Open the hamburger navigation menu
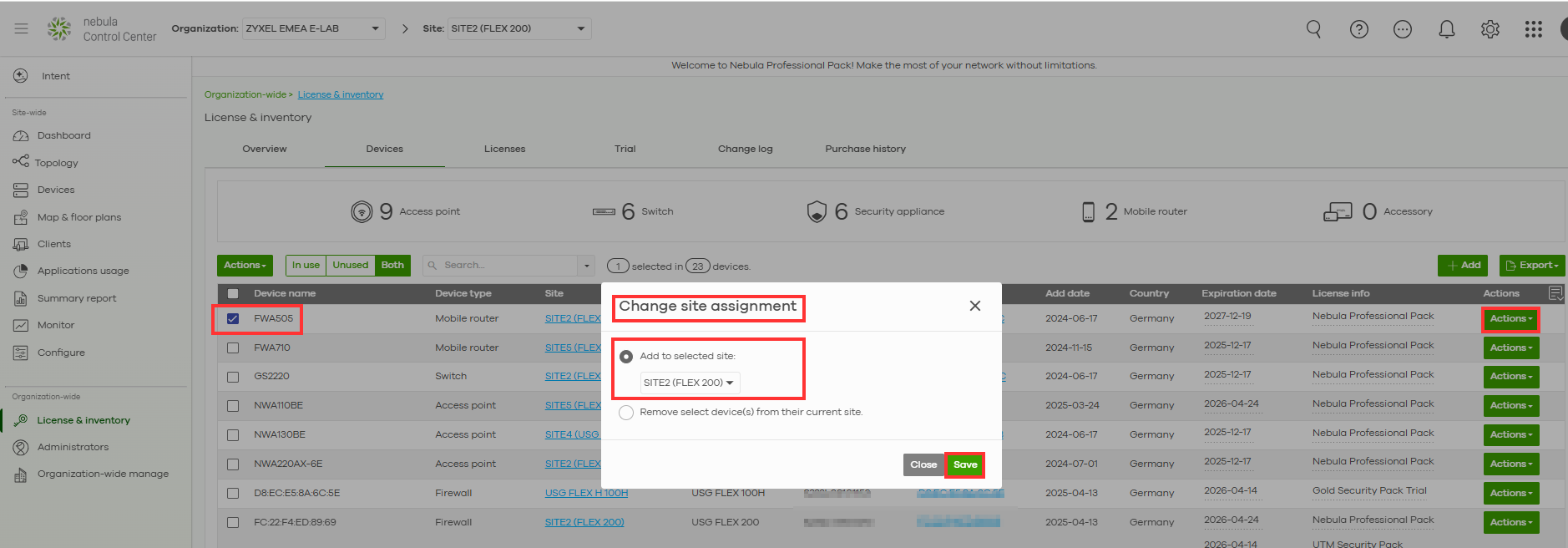 point(22,28)
